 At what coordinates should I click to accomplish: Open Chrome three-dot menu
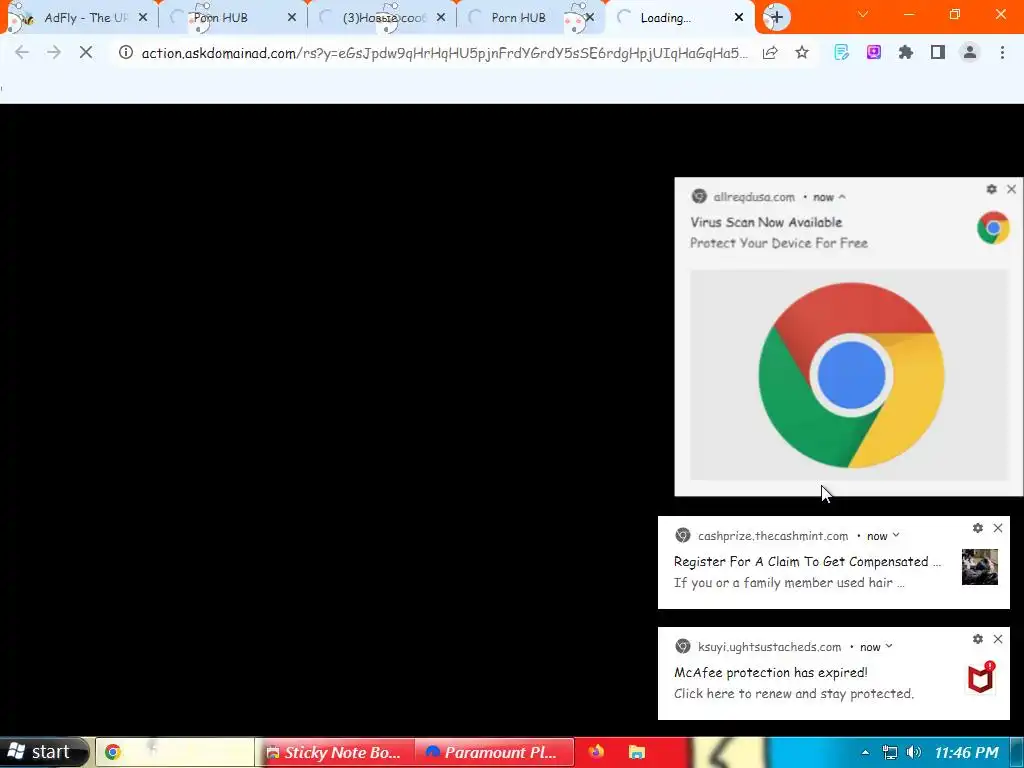click(1002, 52)
